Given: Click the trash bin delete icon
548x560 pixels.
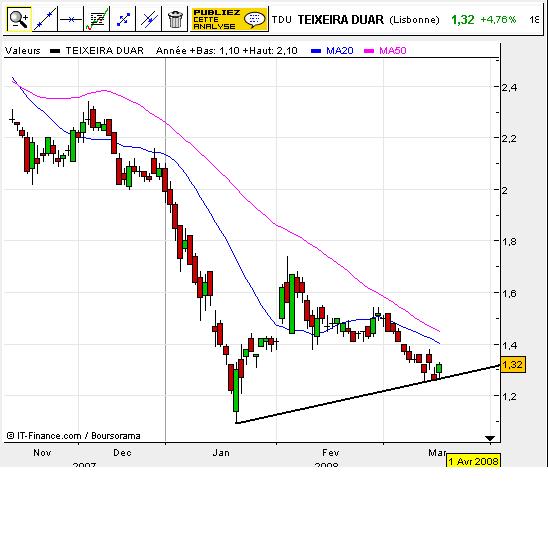Looking at the screenshot, I should (x=175, y=19).
